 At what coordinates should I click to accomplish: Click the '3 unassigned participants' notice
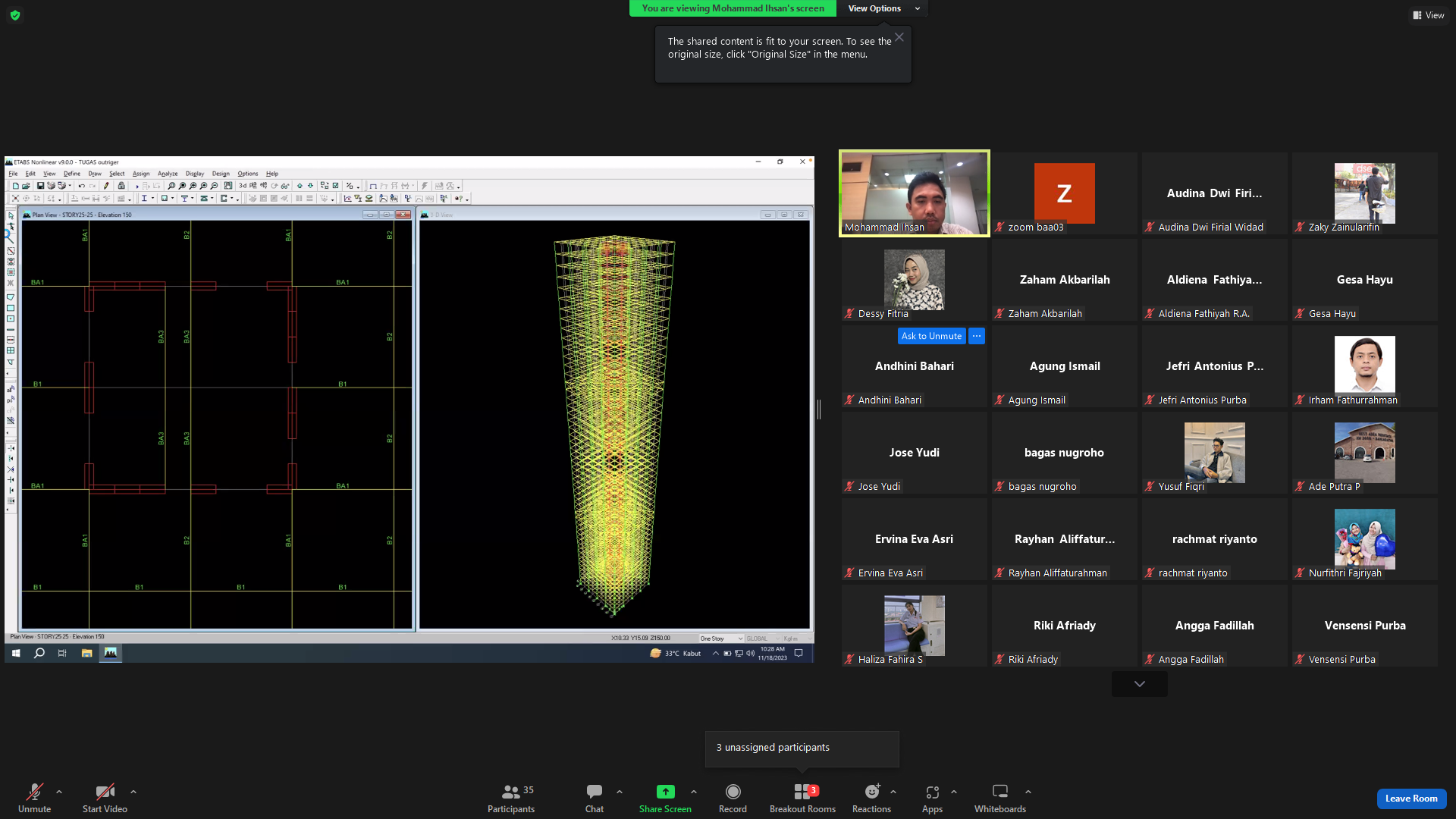(802, 748)
